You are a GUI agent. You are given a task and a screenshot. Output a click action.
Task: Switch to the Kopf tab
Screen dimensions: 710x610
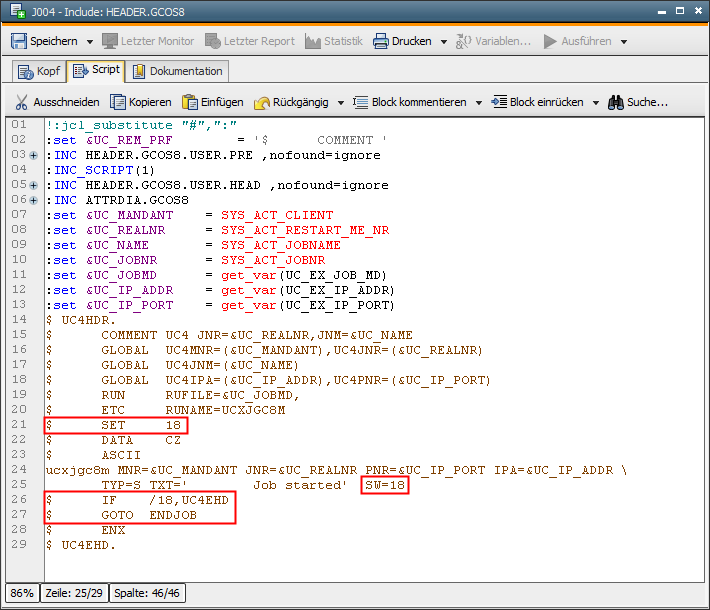point(39,71)
